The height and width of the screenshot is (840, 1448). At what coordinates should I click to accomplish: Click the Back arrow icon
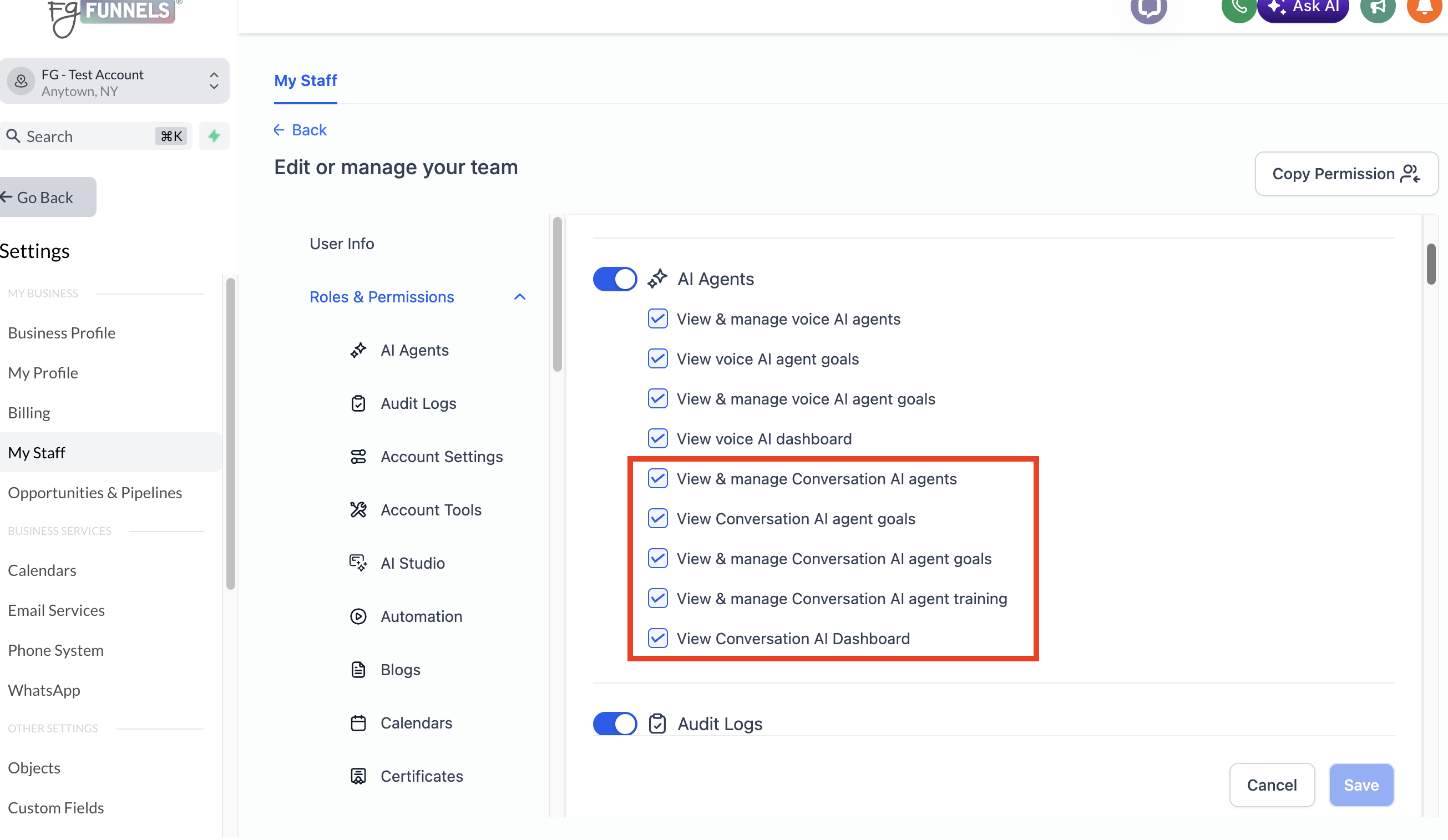[x=279, y=130]
